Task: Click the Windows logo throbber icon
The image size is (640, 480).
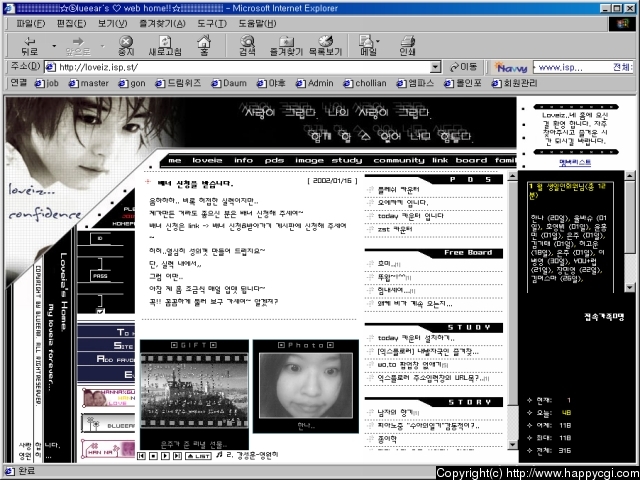Action: coord(622,24)
